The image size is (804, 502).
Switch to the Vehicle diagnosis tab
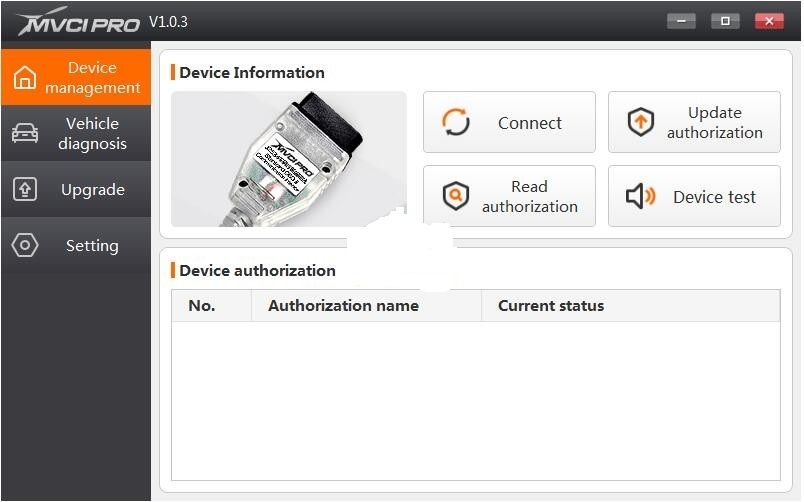[x=92, y=134]
